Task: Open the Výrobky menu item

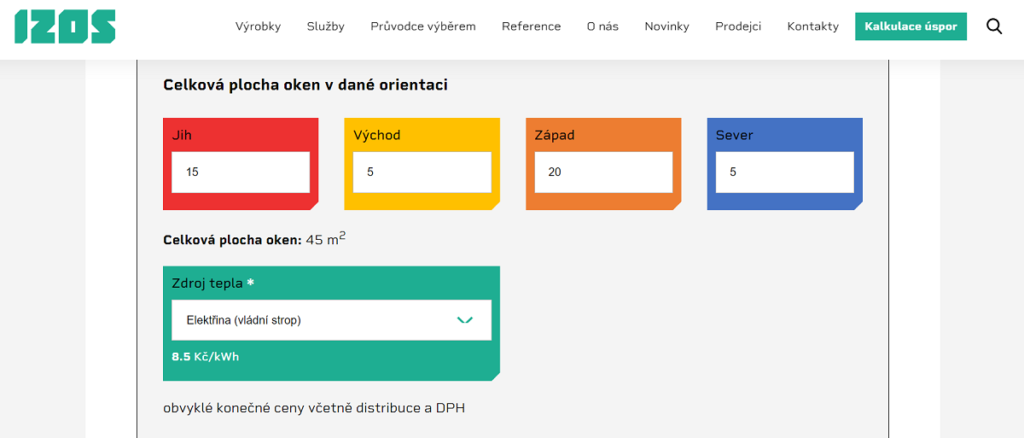Action: [258, 26]
